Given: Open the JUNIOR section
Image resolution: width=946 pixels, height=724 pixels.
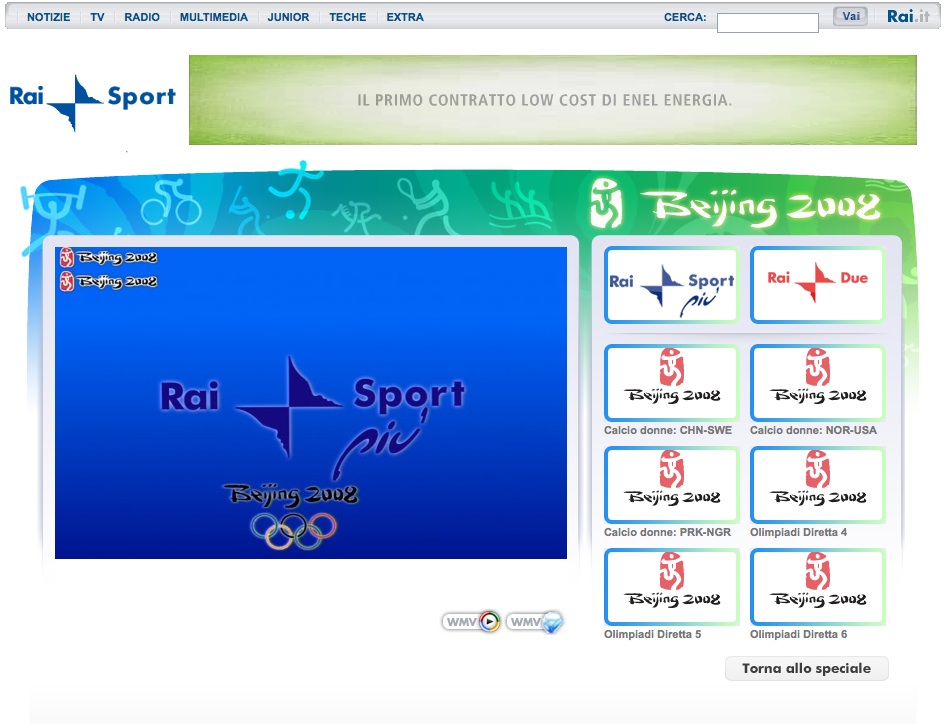Looking at the screenshot, I should [288, 17].
